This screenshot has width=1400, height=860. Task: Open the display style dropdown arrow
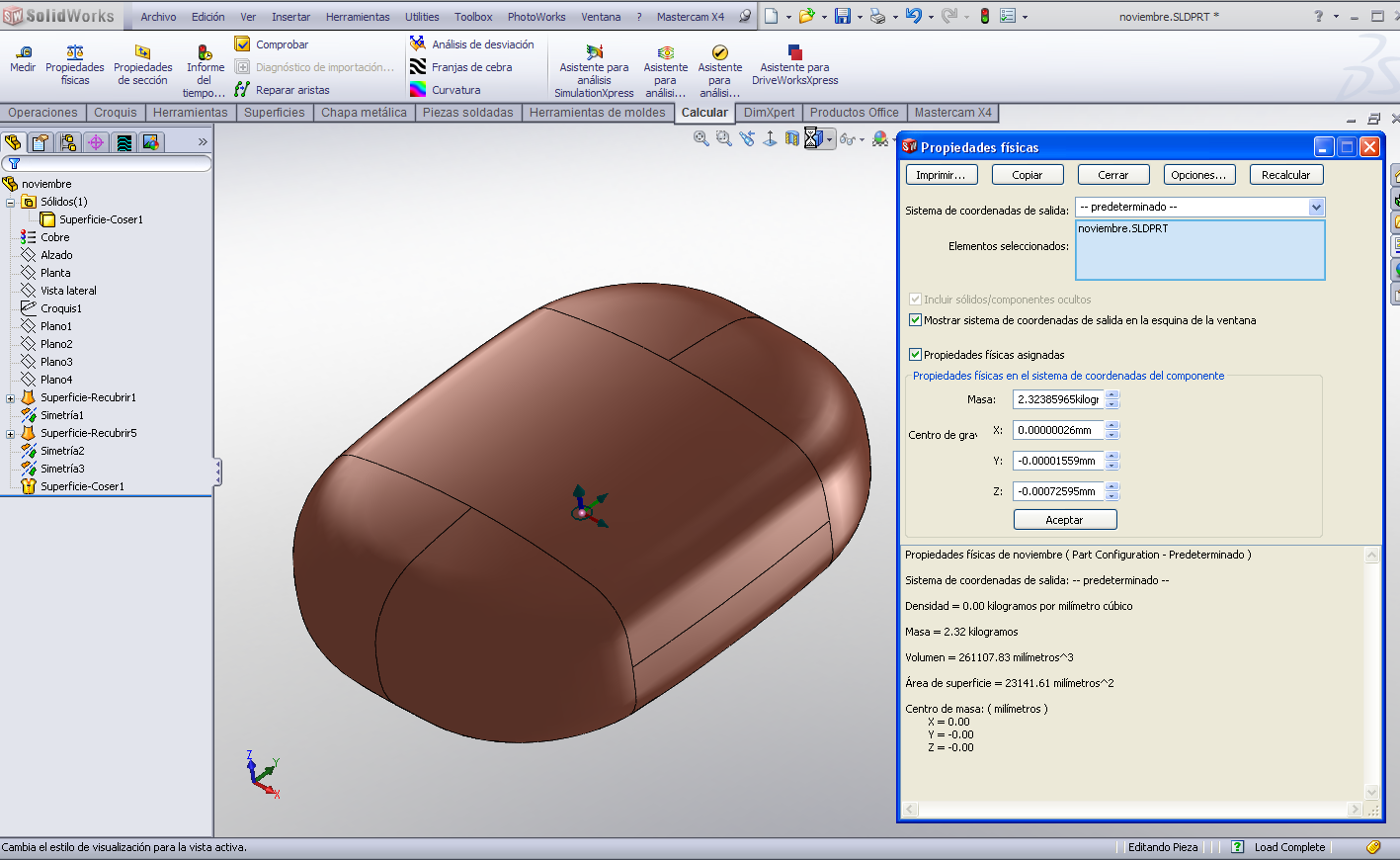point(830,139)
